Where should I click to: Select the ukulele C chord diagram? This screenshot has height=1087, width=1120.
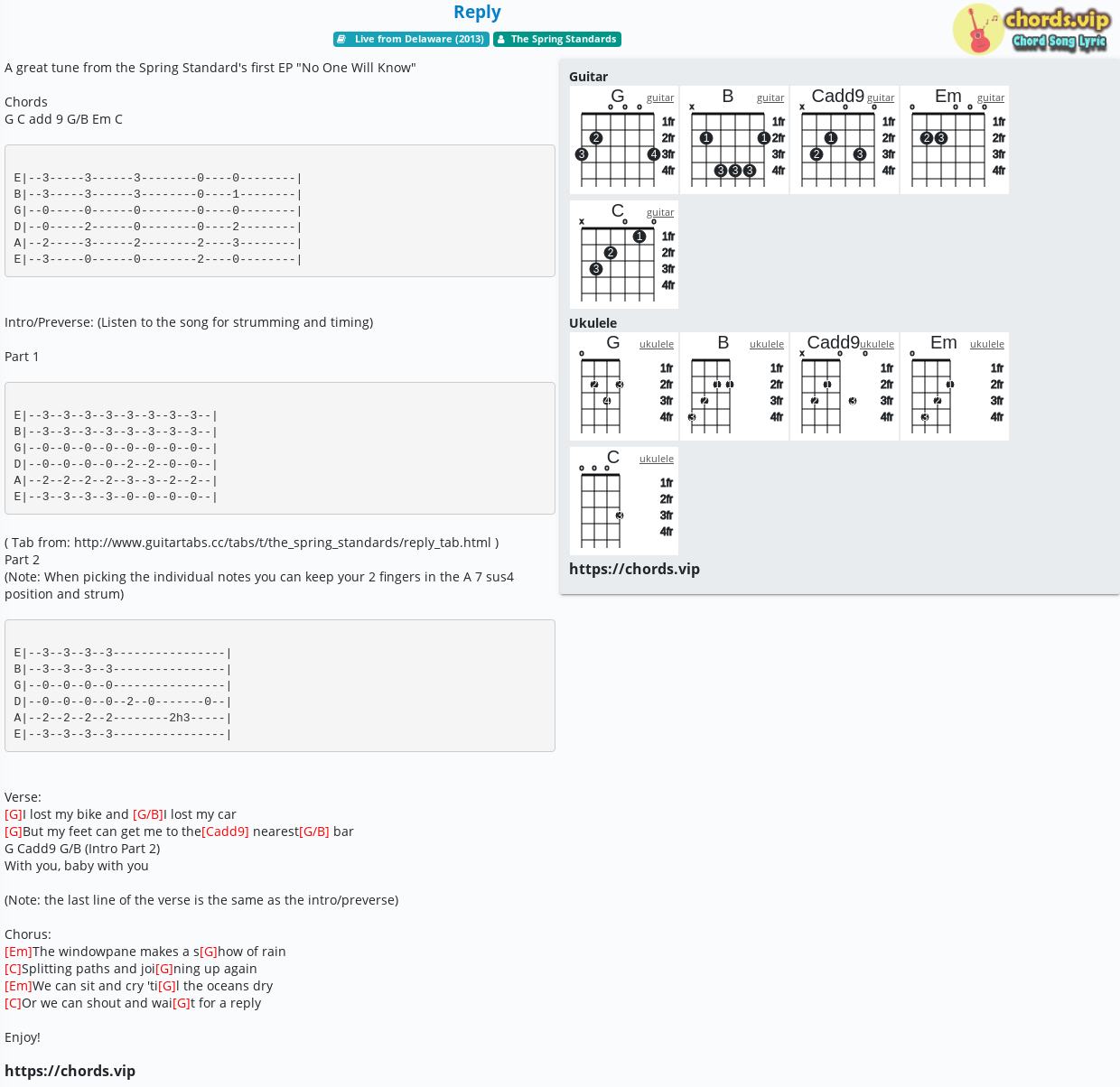coord(624,501)
